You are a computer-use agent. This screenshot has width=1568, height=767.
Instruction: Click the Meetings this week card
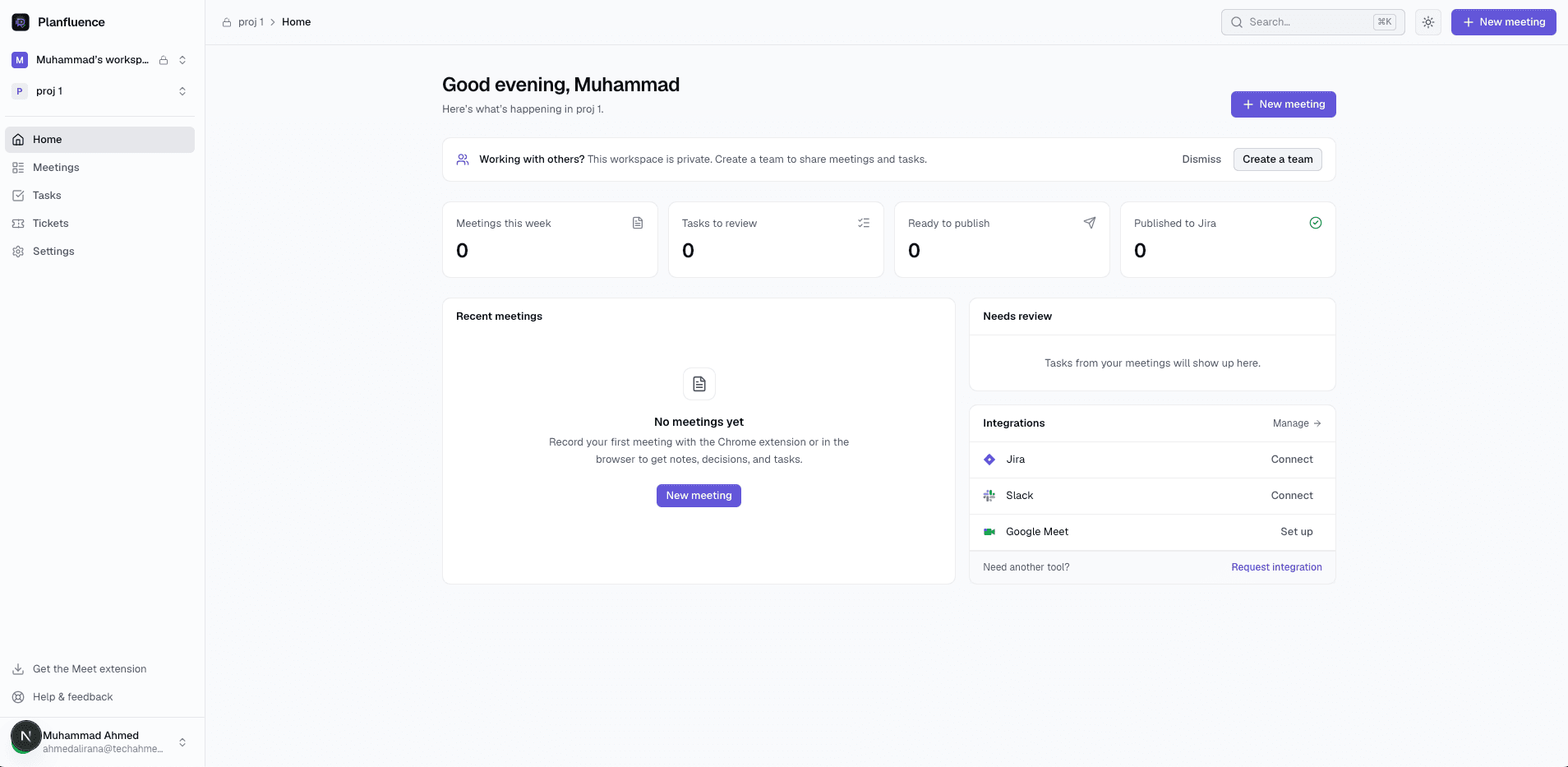point(550,240)
